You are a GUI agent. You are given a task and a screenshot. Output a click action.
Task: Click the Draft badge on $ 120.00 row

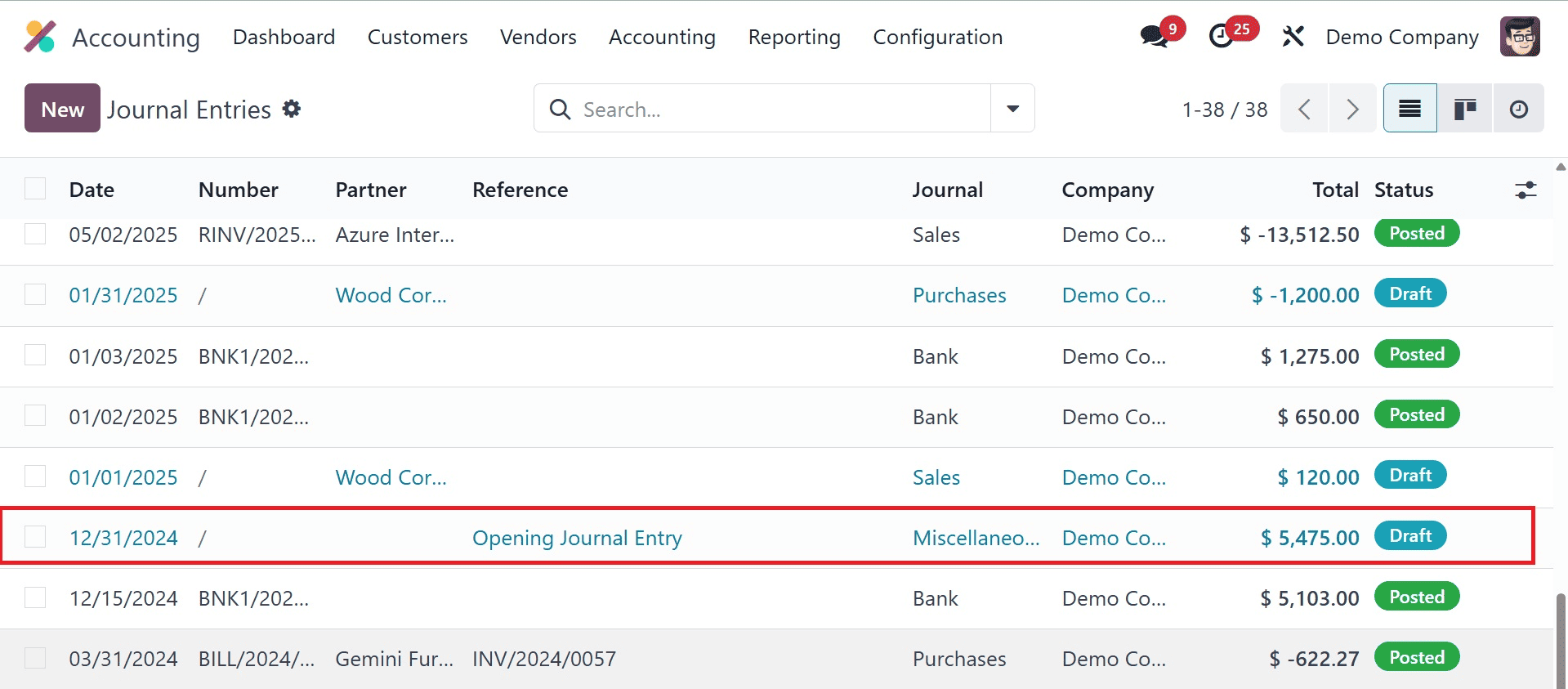click(1410, 475)
